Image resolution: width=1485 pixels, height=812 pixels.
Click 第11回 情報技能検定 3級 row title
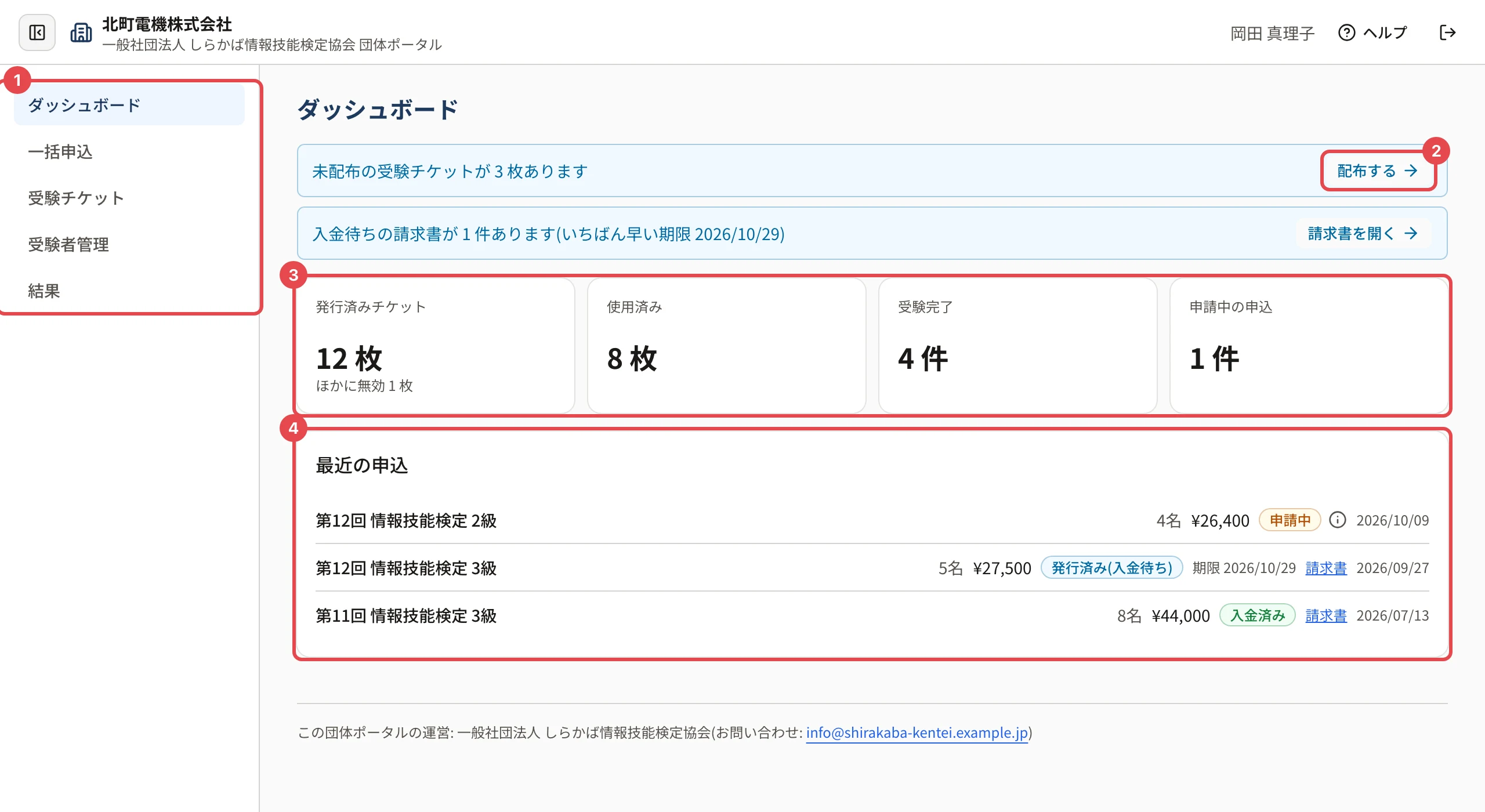[406, 615]
